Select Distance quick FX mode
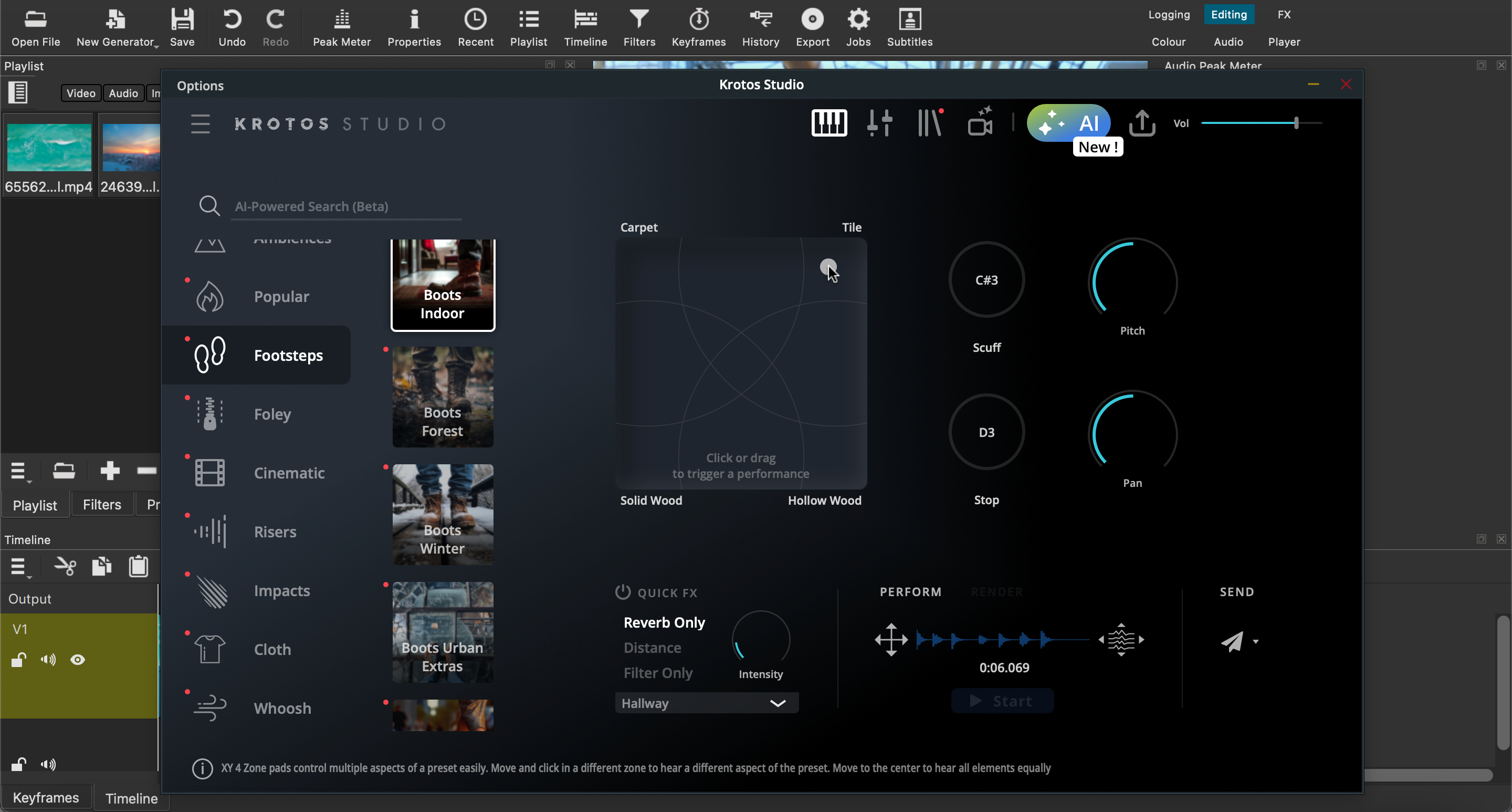This screenshot has width=1512, height=812. coord(652,648)
